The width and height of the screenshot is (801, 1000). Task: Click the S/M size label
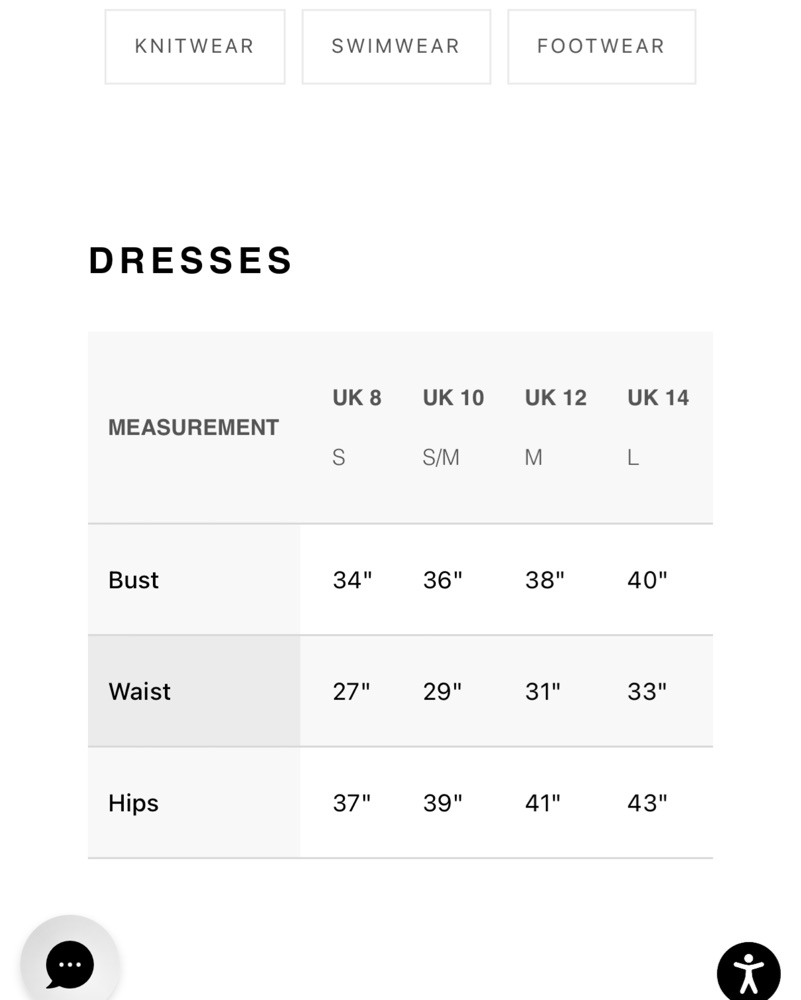tap(441, 457)
